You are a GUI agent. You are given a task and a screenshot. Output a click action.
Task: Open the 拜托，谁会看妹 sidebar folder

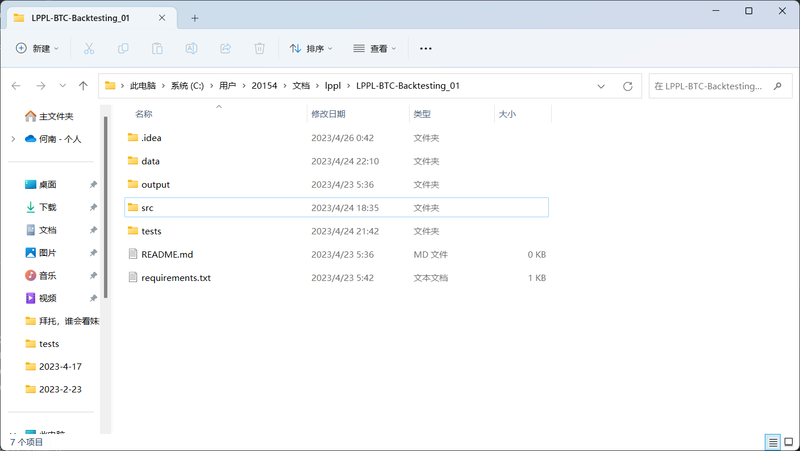coord(62,321)
